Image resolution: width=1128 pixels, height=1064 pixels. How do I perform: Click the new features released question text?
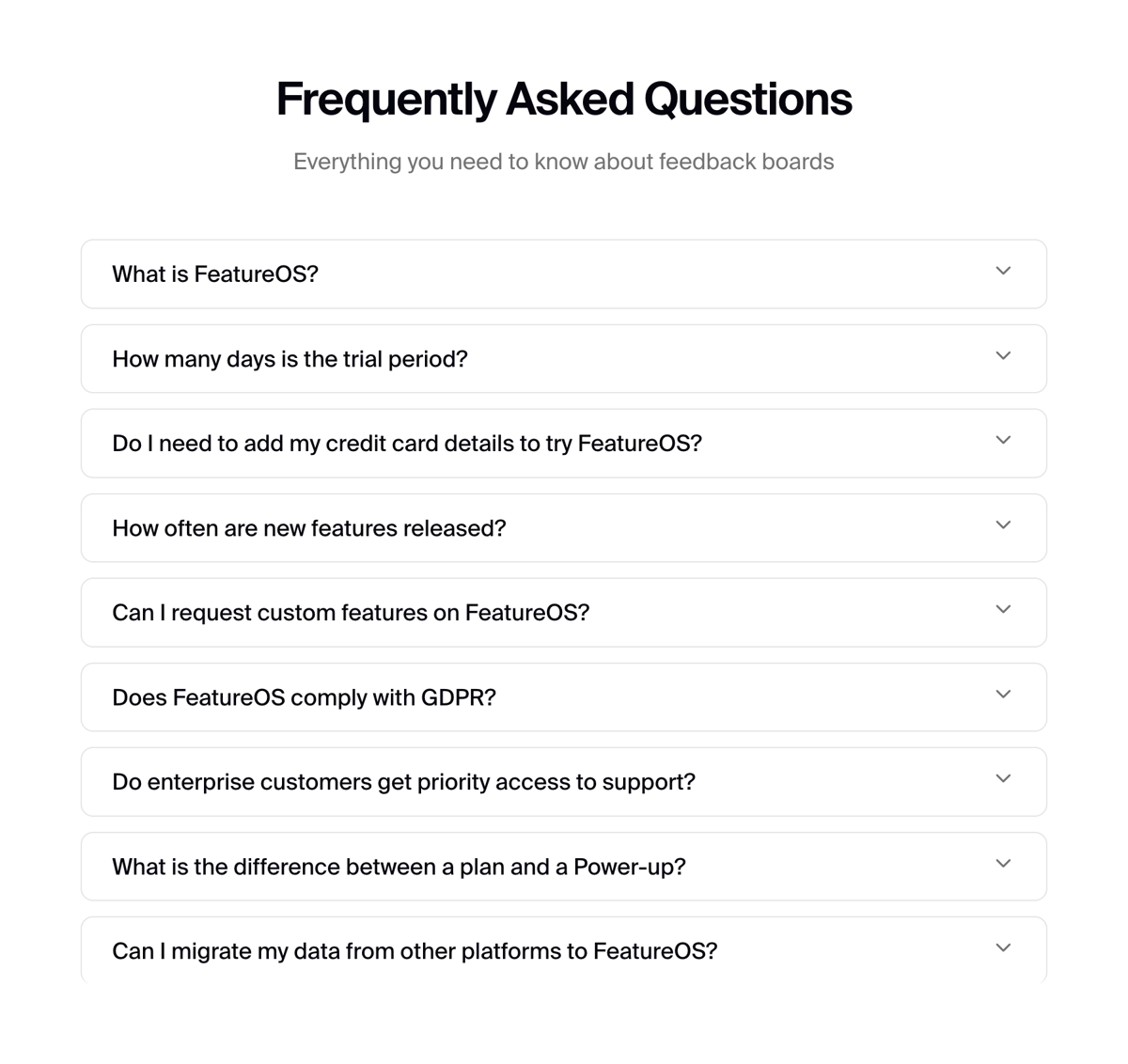[308, 527]
